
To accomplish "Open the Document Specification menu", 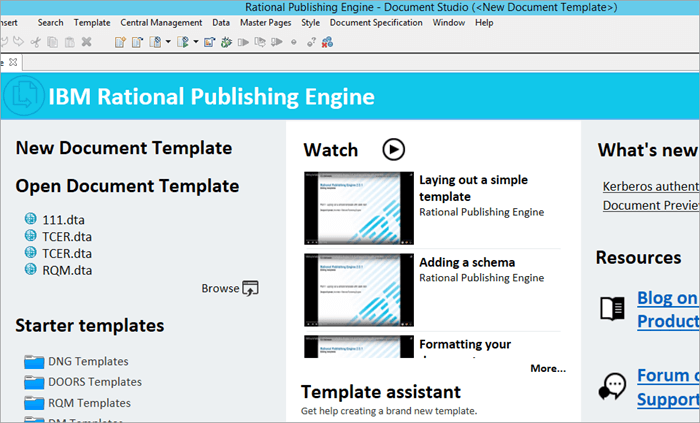I will point(376,22).
